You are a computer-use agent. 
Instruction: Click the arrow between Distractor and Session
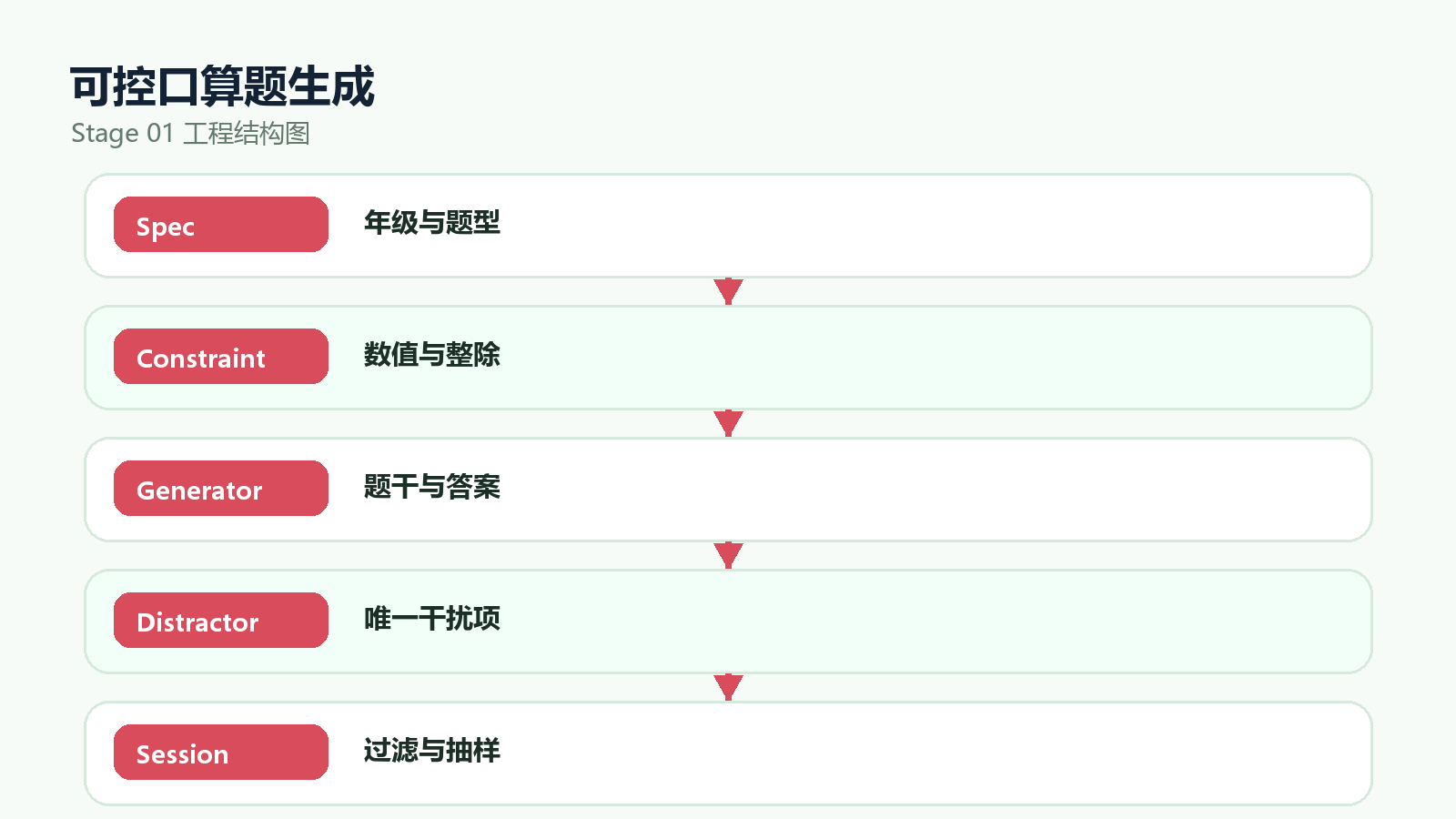[728, 687]
